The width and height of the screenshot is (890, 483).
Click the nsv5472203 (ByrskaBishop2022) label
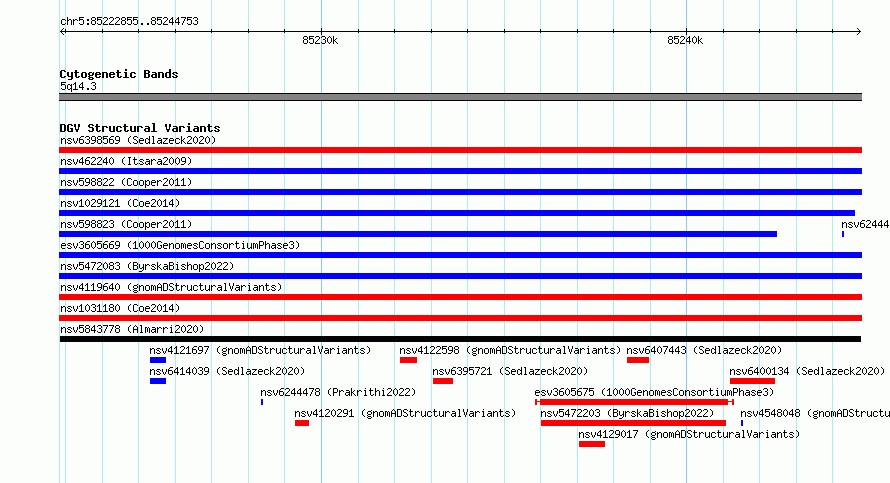click(627, 413)
